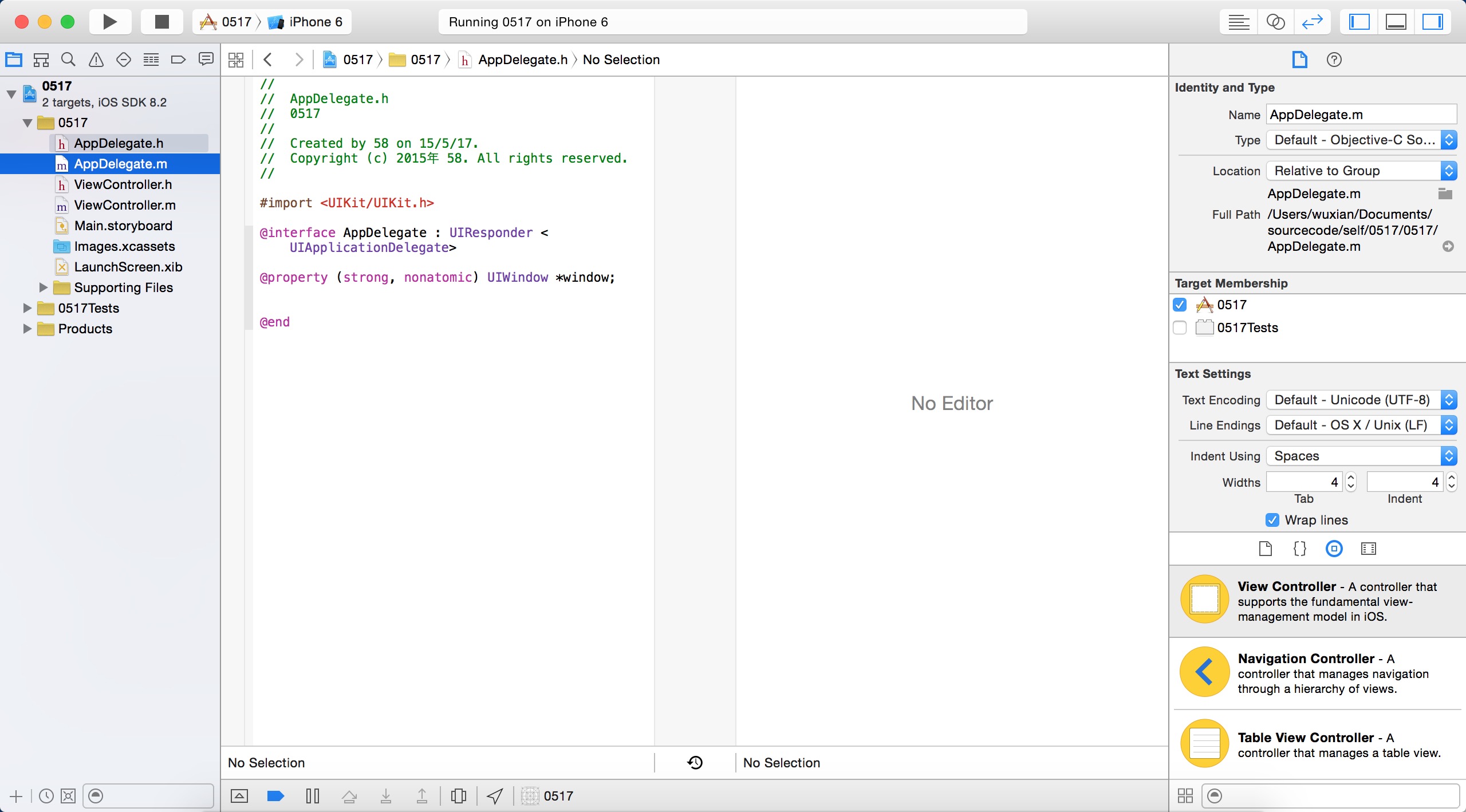Viewport: 1466px width, 812px height.
Task: Toggle the Utilities panel visibility
Action: click(x=1432, y=22)
